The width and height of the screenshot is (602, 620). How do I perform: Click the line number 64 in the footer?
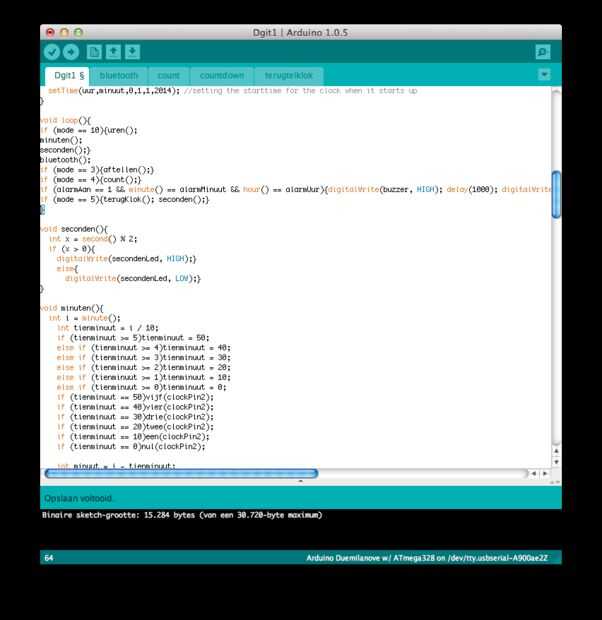[49, 558]
